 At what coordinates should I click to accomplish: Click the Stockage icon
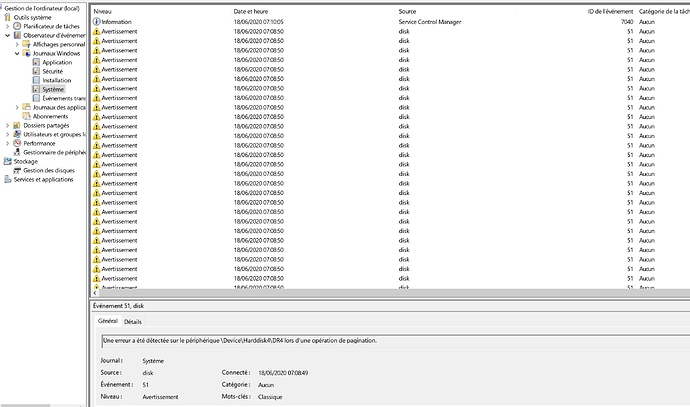pyautogui.click(x=7, y=161)
